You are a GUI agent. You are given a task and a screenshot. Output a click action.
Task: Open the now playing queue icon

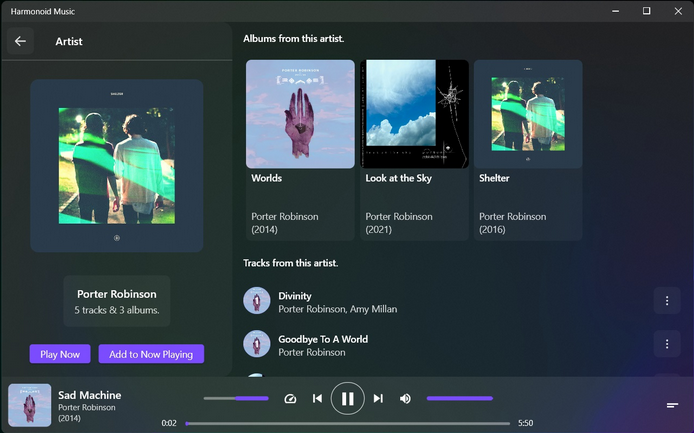coord(672,405)
